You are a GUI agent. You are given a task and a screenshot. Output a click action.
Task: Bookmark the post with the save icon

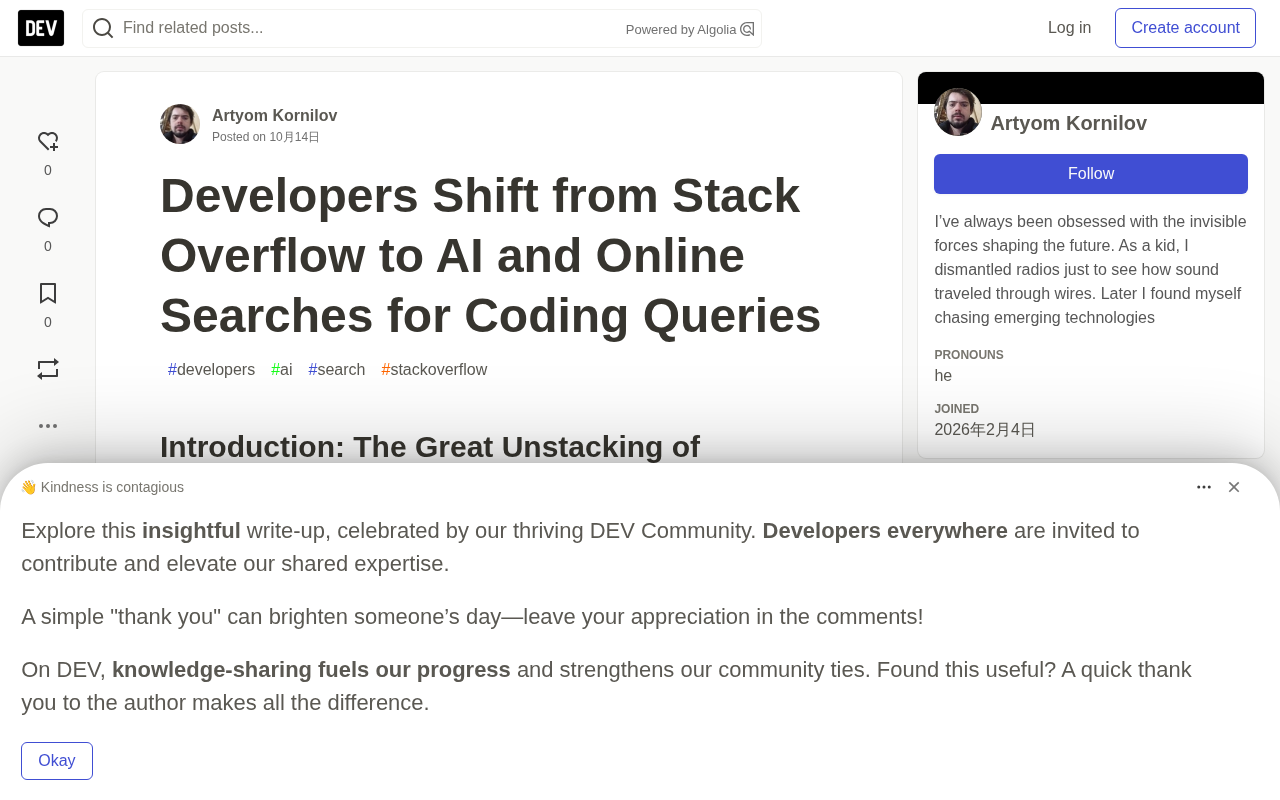pos(48,294)
